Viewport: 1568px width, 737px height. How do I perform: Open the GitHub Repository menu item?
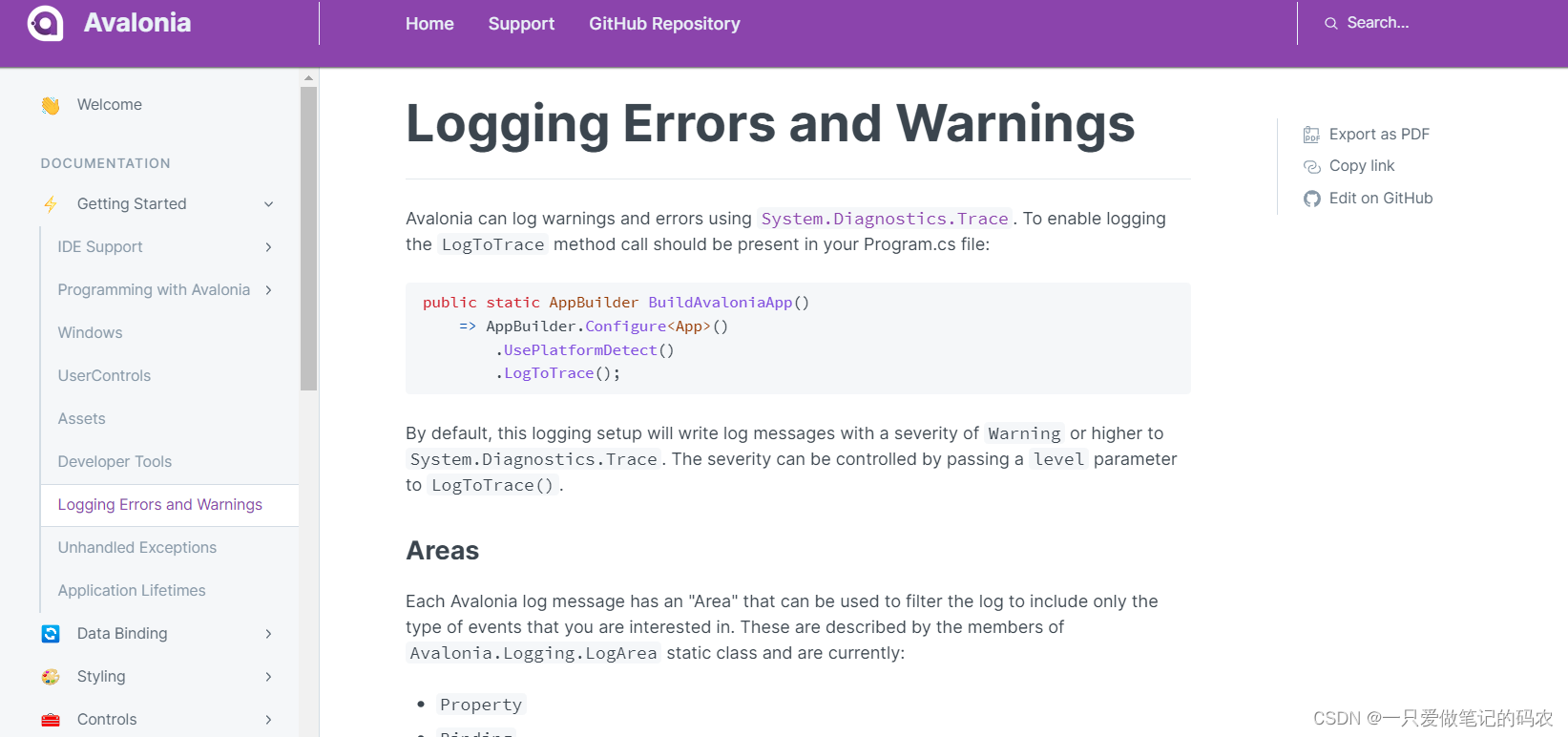(664, 24)
